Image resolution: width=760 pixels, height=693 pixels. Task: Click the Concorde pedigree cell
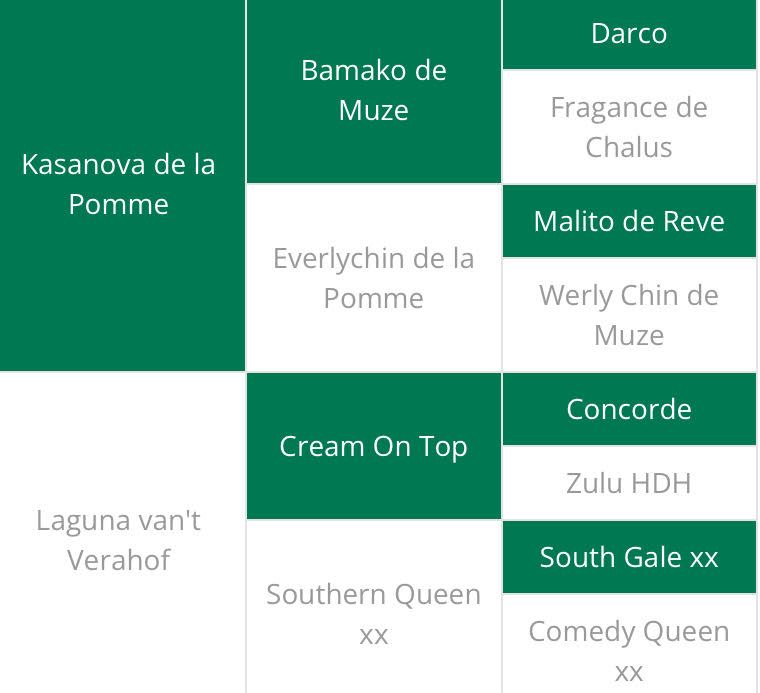[x=629, y=409]
